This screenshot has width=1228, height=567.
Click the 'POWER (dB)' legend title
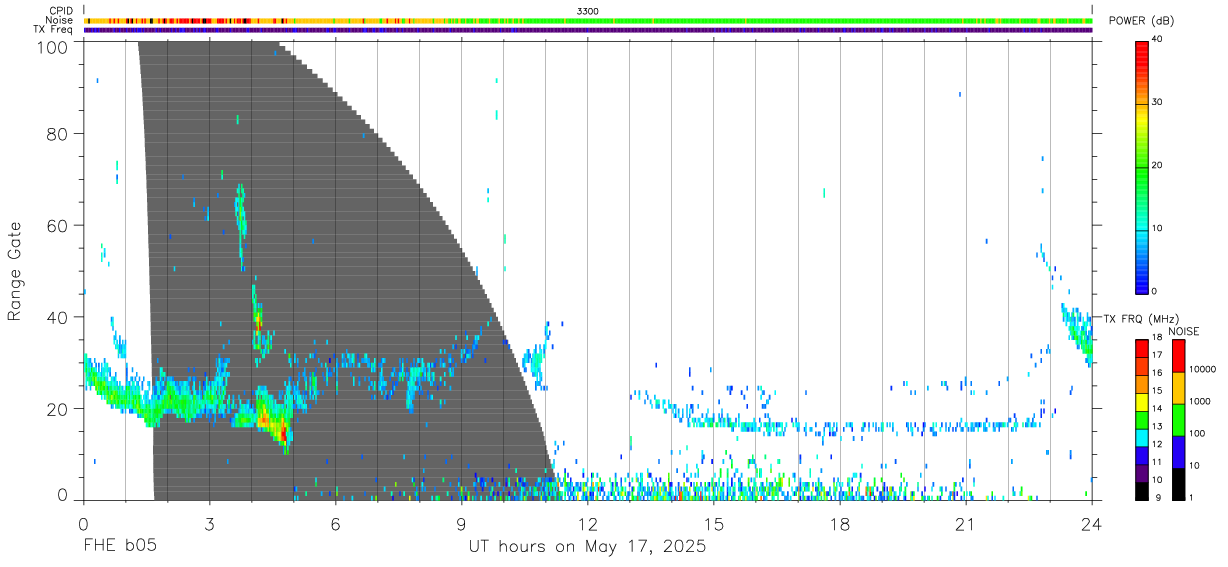click(1142, 21)
